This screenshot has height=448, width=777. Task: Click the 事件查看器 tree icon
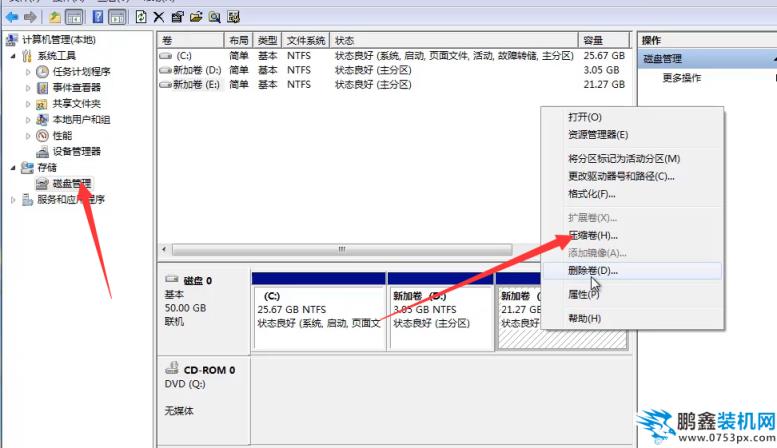click(43, 88)
